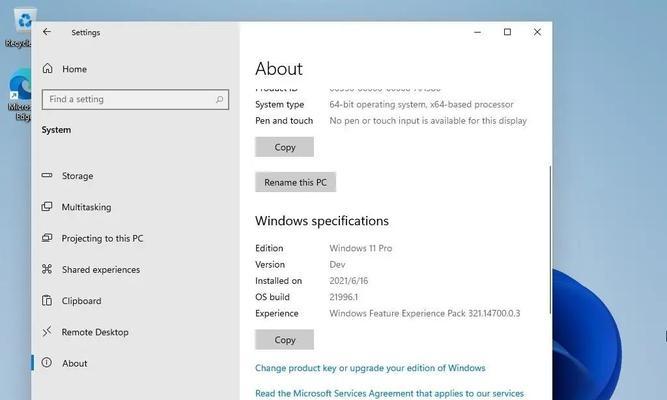
Task: Click the Installed on label
Action: tap(279, 281)
